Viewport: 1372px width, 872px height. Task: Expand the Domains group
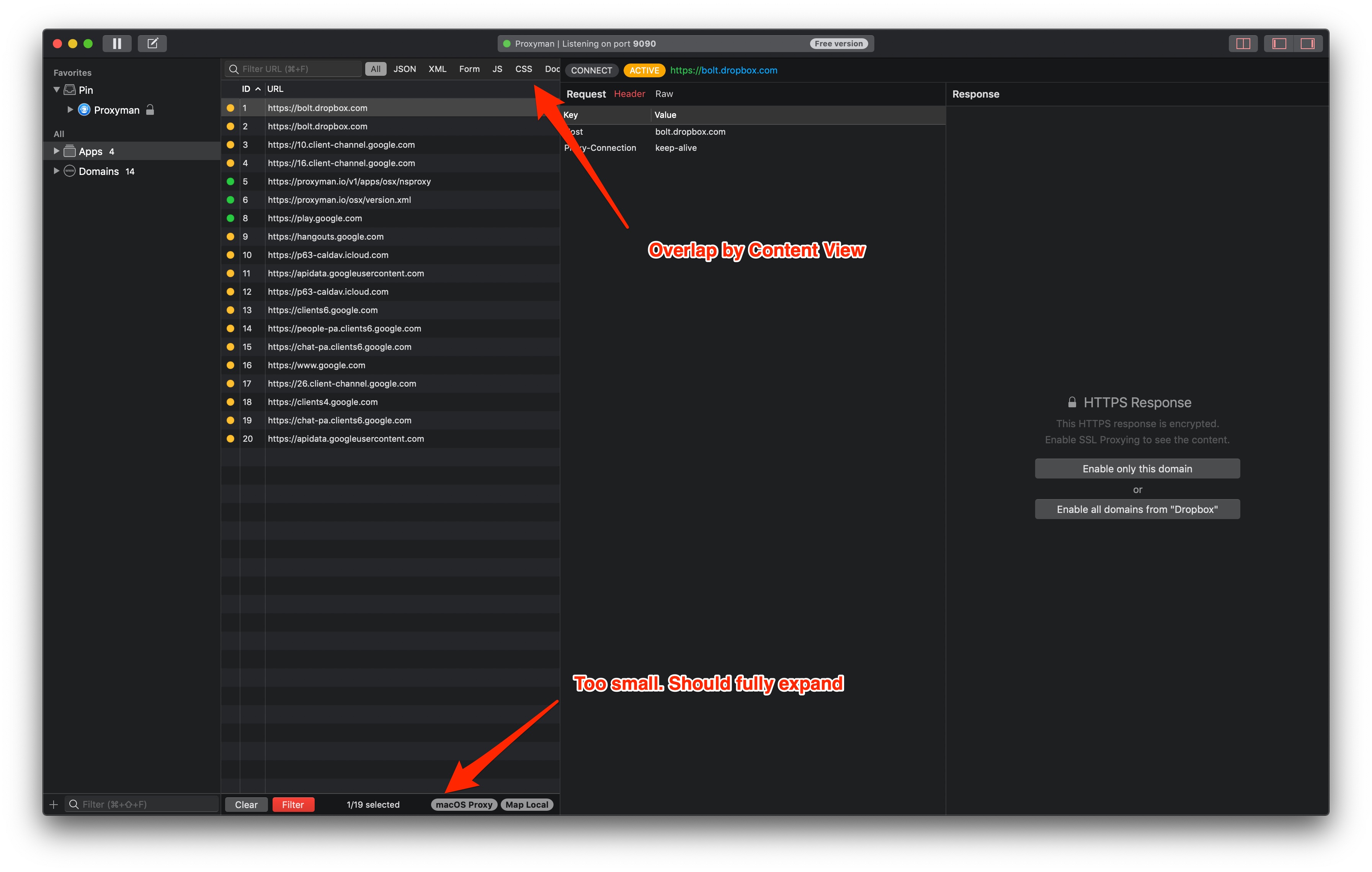[56, 171]
